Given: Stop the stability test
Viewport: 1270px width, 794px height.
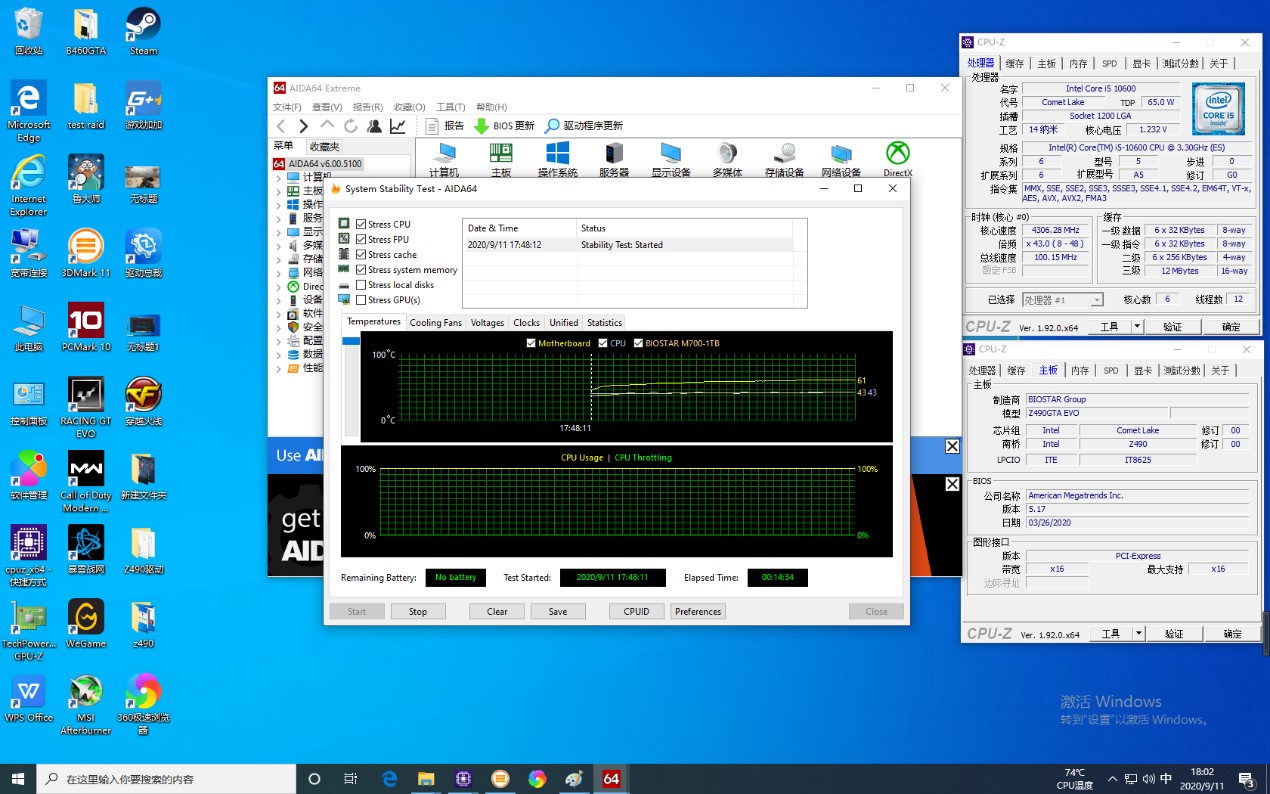Looking at the screenshot, I should 418,612.
